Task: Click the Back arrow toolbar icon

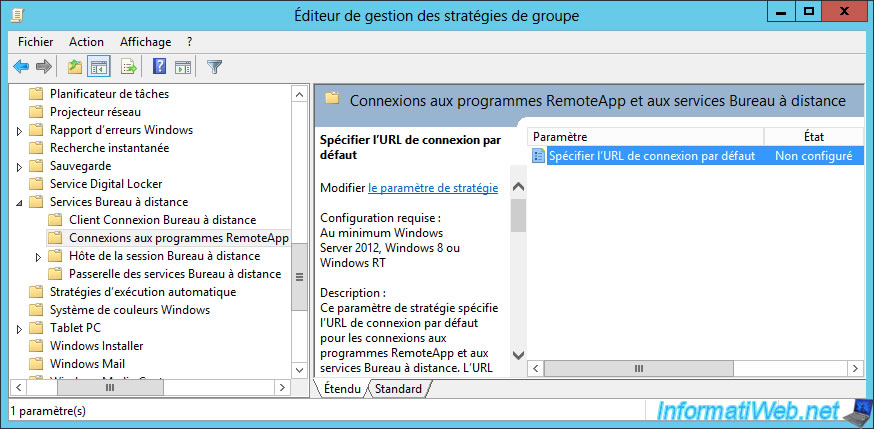Action: (21, 67)
